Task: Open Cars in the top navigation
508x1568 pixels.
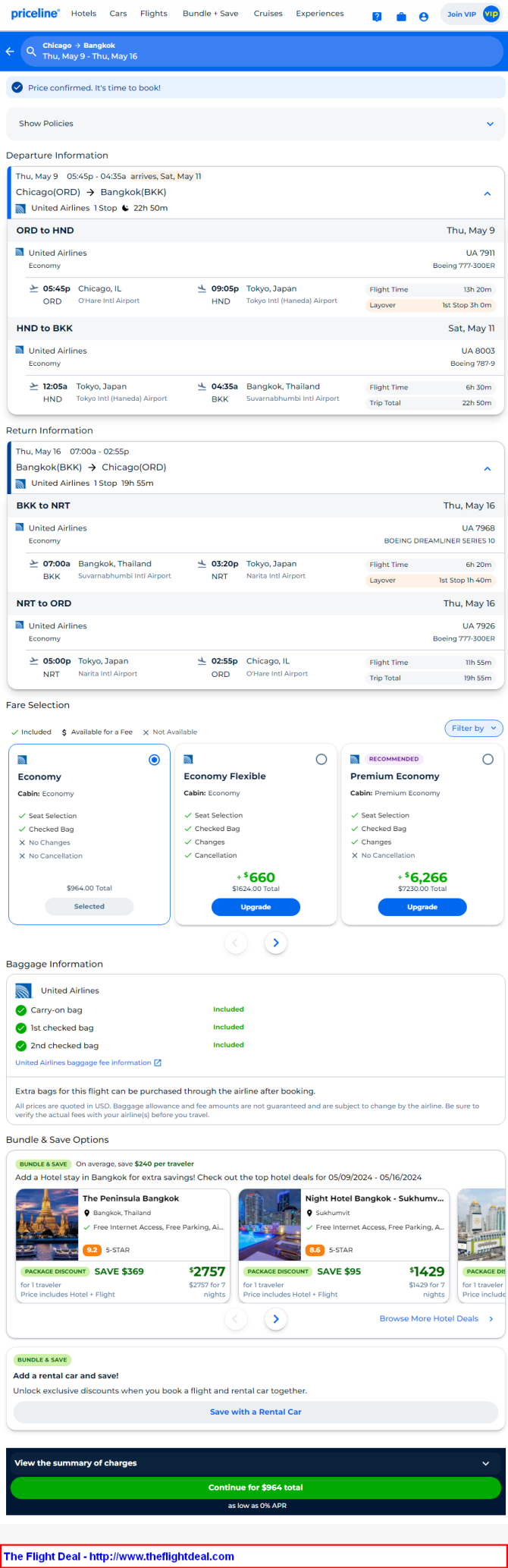Action: (118, 14)
